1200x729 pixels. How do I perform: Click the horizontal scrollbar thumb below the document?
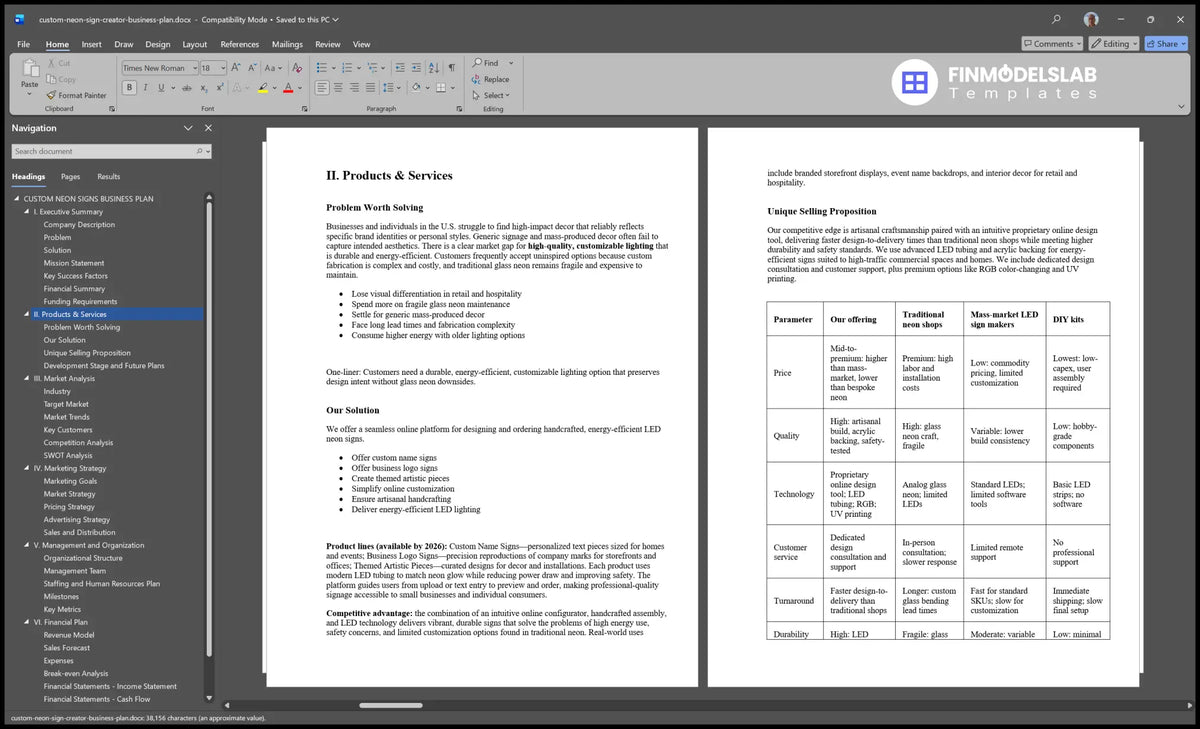391,705
